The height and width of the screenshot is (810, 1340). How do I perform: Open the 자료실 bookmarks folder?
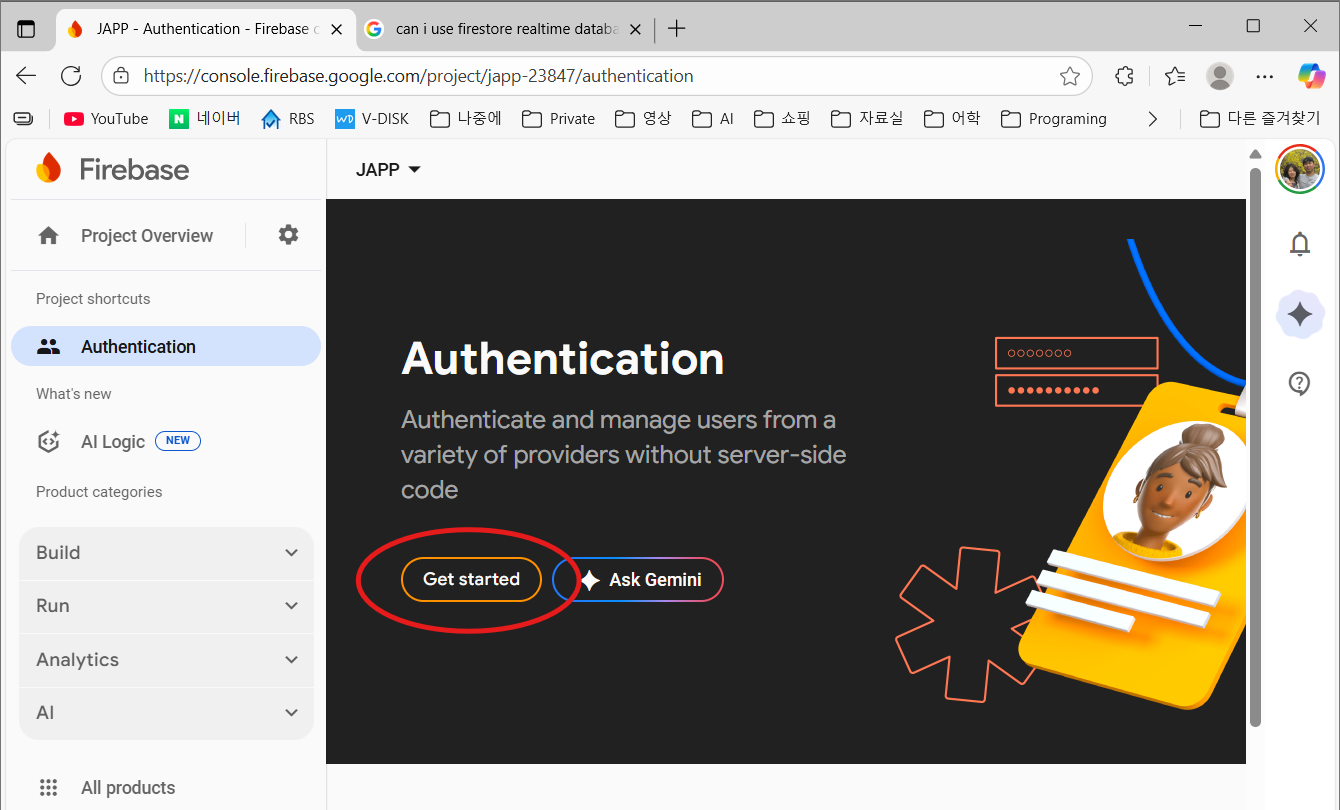[x=867, y=119]
